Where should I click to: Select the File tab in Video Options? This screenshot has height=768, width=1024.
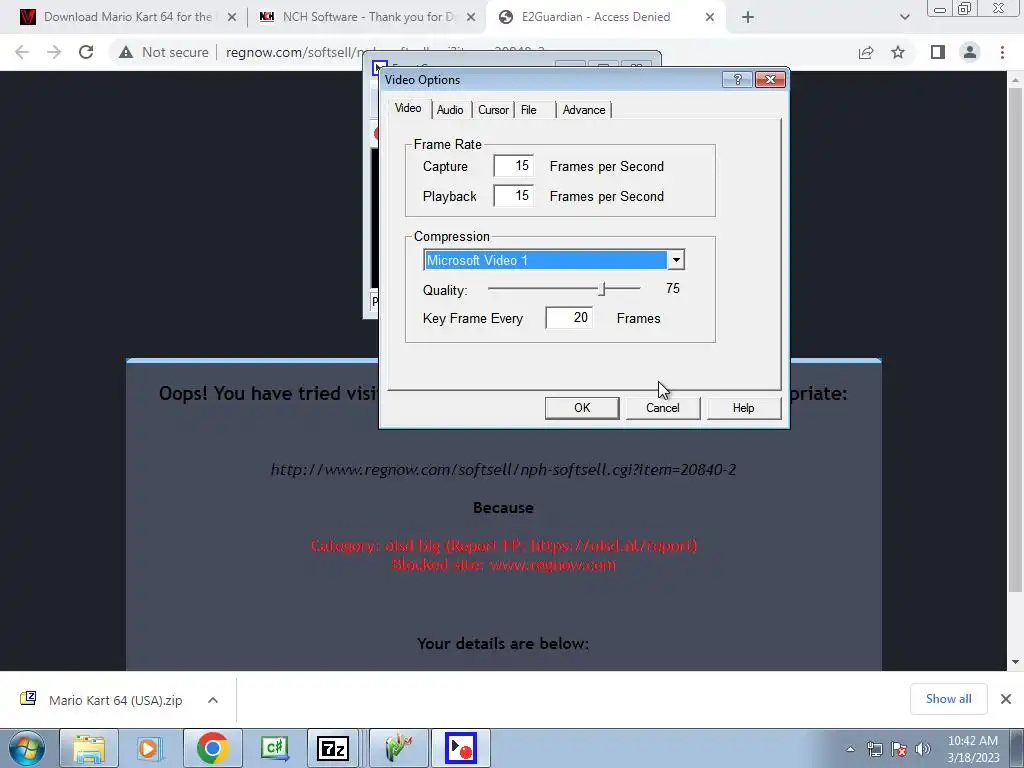(x=529, y=110)
